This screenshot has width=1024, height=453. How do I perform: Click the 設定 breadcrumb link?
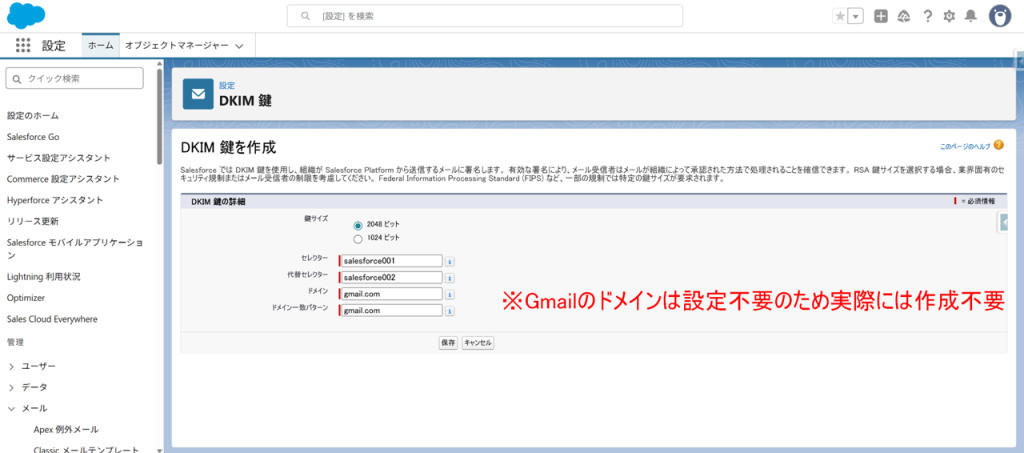coord(227,86)
